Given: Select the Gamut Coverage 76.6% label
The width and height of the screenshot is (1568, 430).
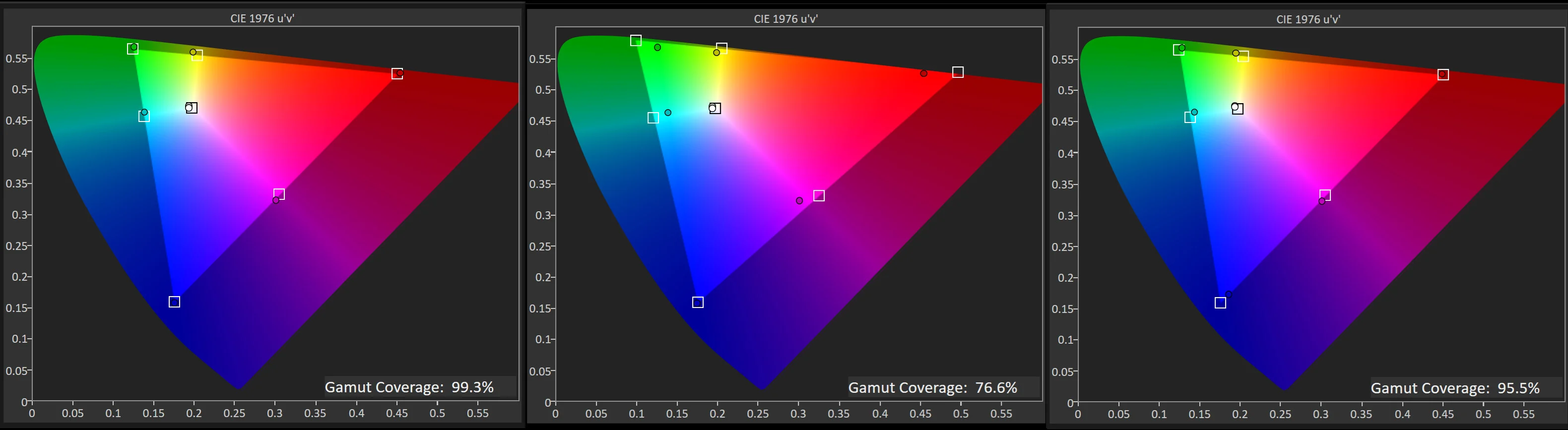Looking at the screenshot, I should [x=932, y=387].
